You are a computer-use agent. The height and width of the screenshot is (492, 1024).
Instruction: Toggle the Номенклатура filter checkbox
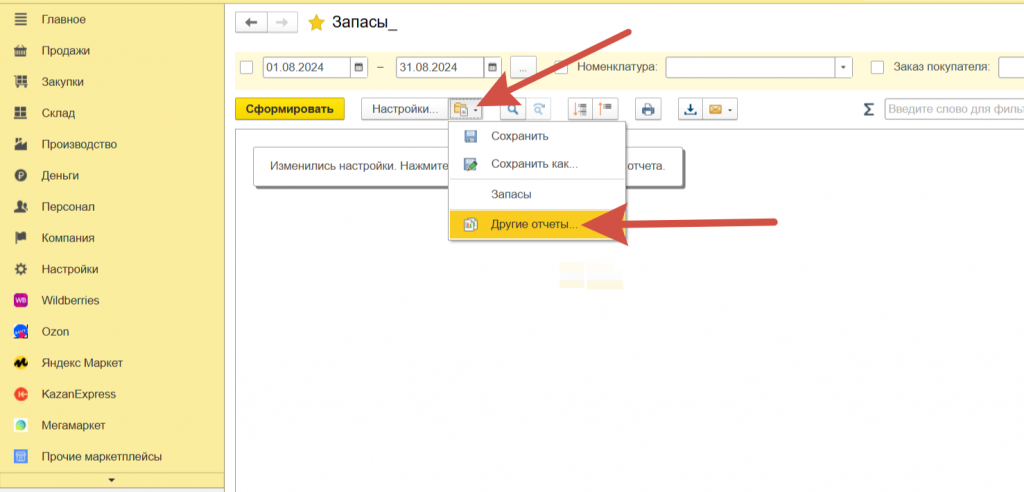tap(562, 67)
